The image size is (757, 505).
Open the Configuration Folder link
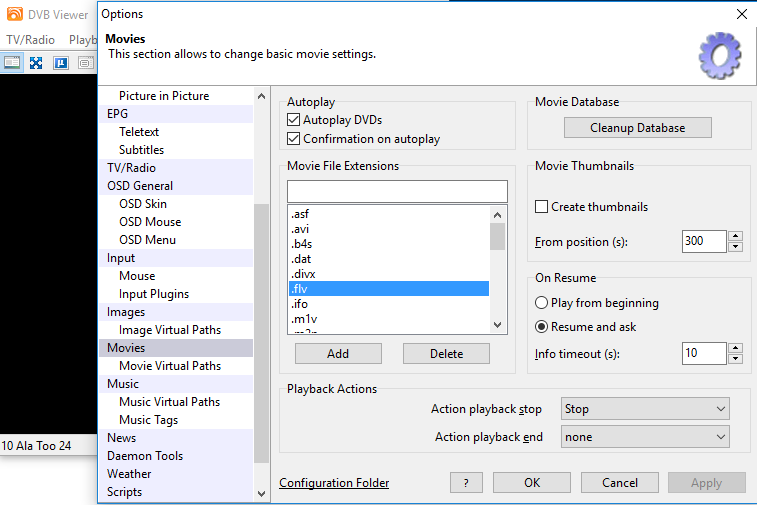click(x=334, y=483)
